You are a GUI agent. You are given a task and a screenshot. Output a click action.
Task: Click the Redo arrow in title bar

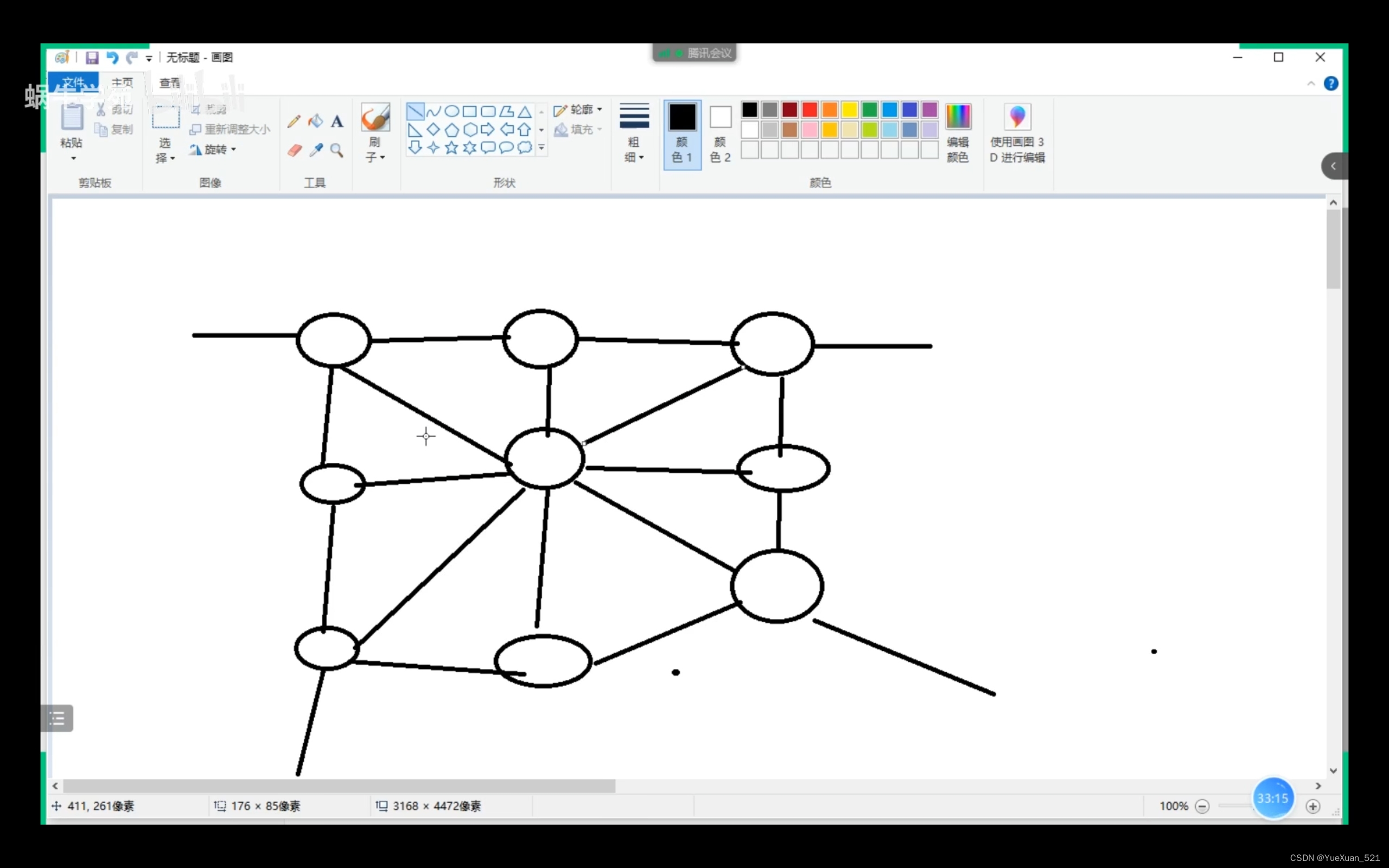pos(132,58)
